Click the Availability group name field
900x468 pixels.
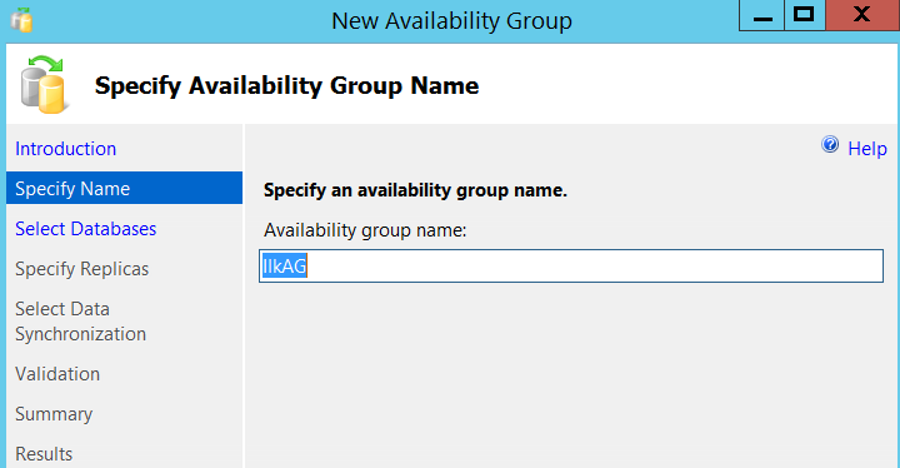[571, 266]
